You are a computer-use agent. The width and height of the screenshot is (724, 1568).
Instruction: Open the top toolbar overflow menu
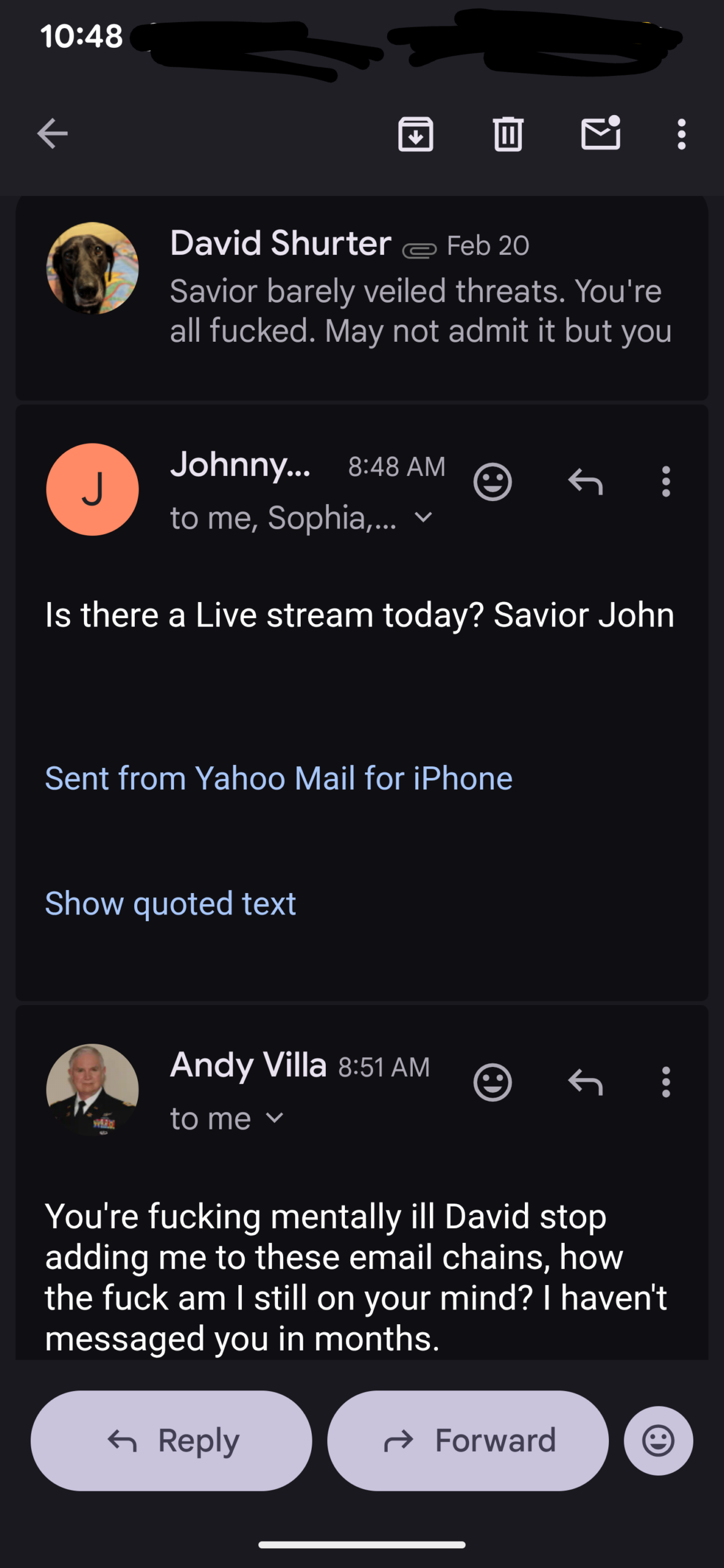click(681, 134)
